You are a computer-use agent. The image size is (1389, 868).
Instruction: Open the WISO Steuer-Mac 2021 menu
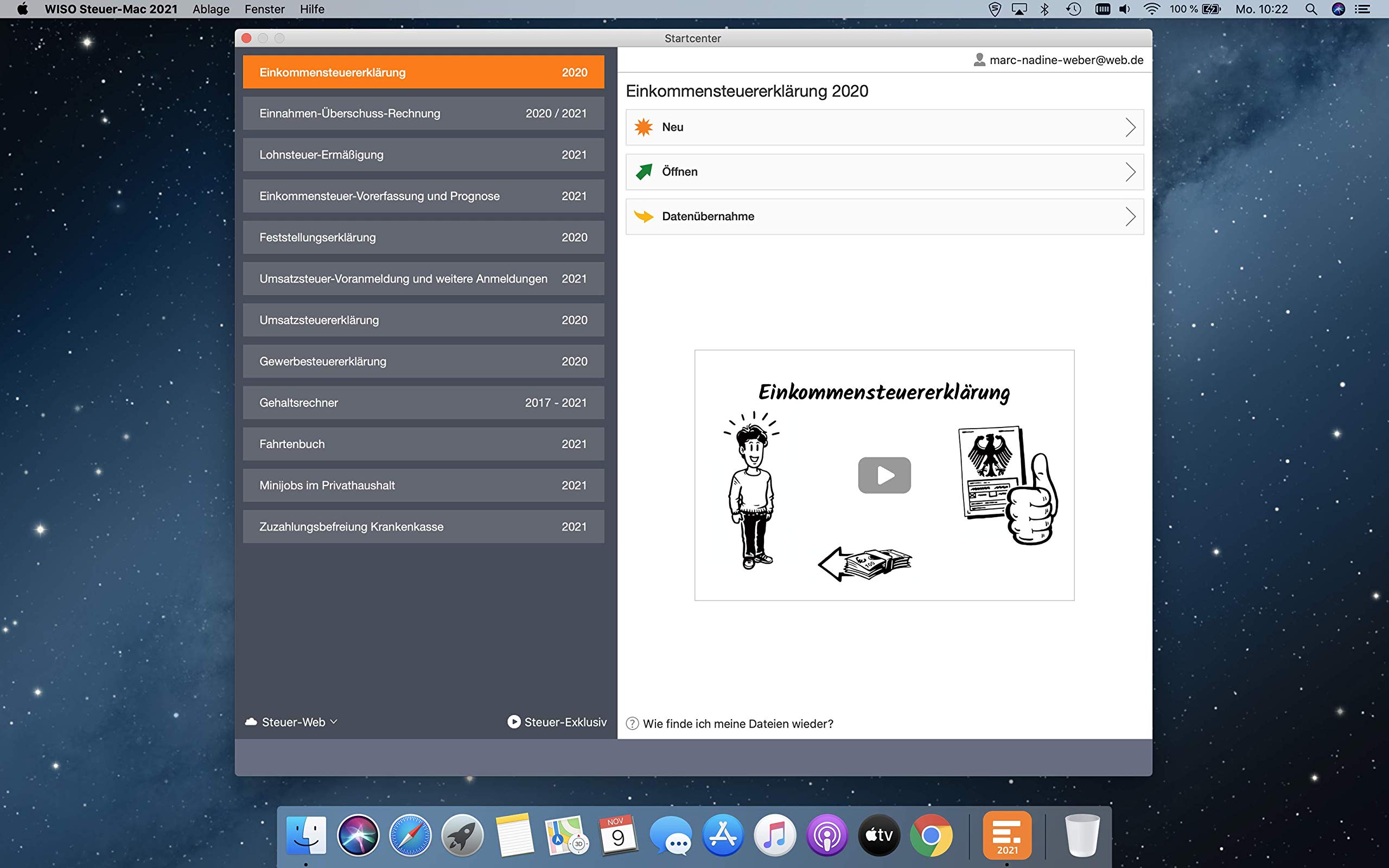111,9
